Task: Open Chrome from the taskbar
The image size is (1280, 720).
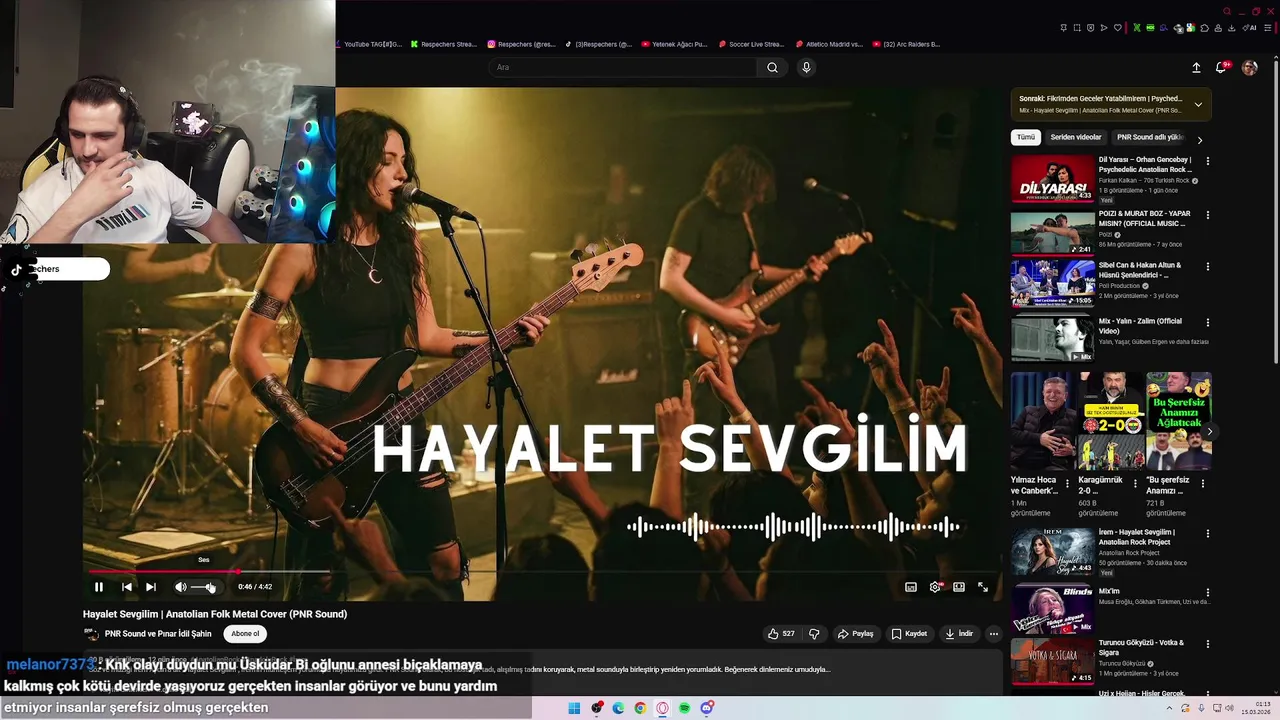Action: click(x=640, y=708)
